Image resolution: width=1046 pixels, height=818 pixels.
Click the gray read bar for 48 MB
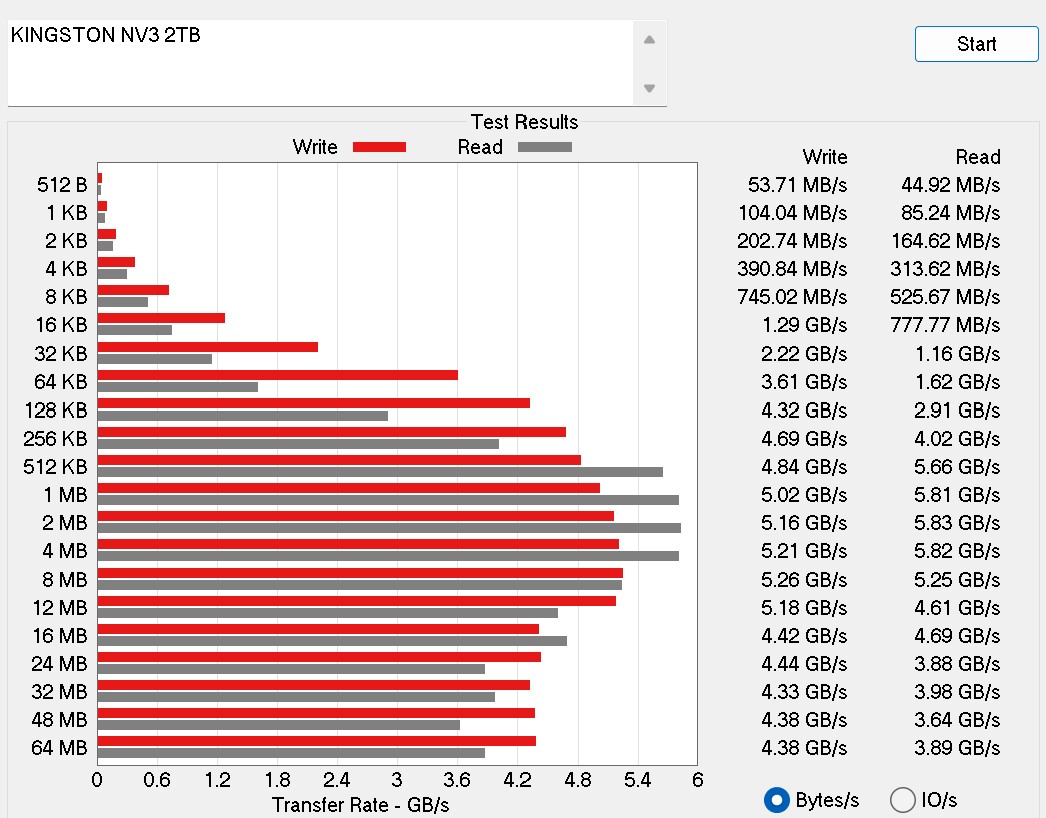point(279,725)
